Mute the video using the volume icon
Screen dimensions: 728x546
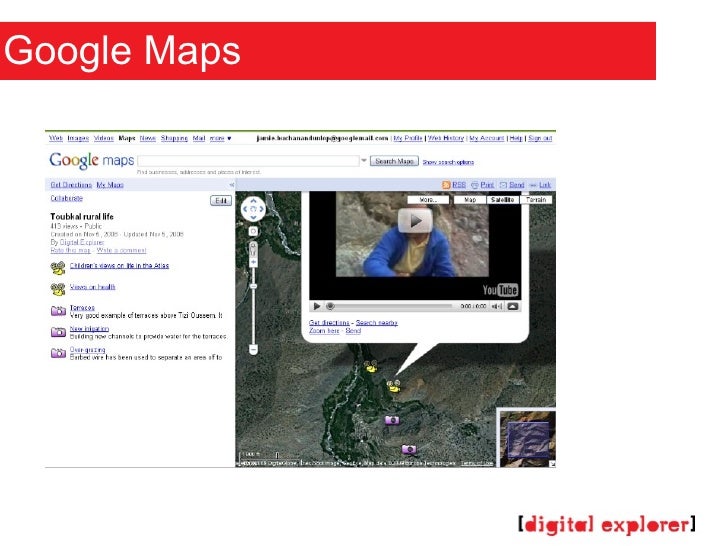[x=496, y=306]
